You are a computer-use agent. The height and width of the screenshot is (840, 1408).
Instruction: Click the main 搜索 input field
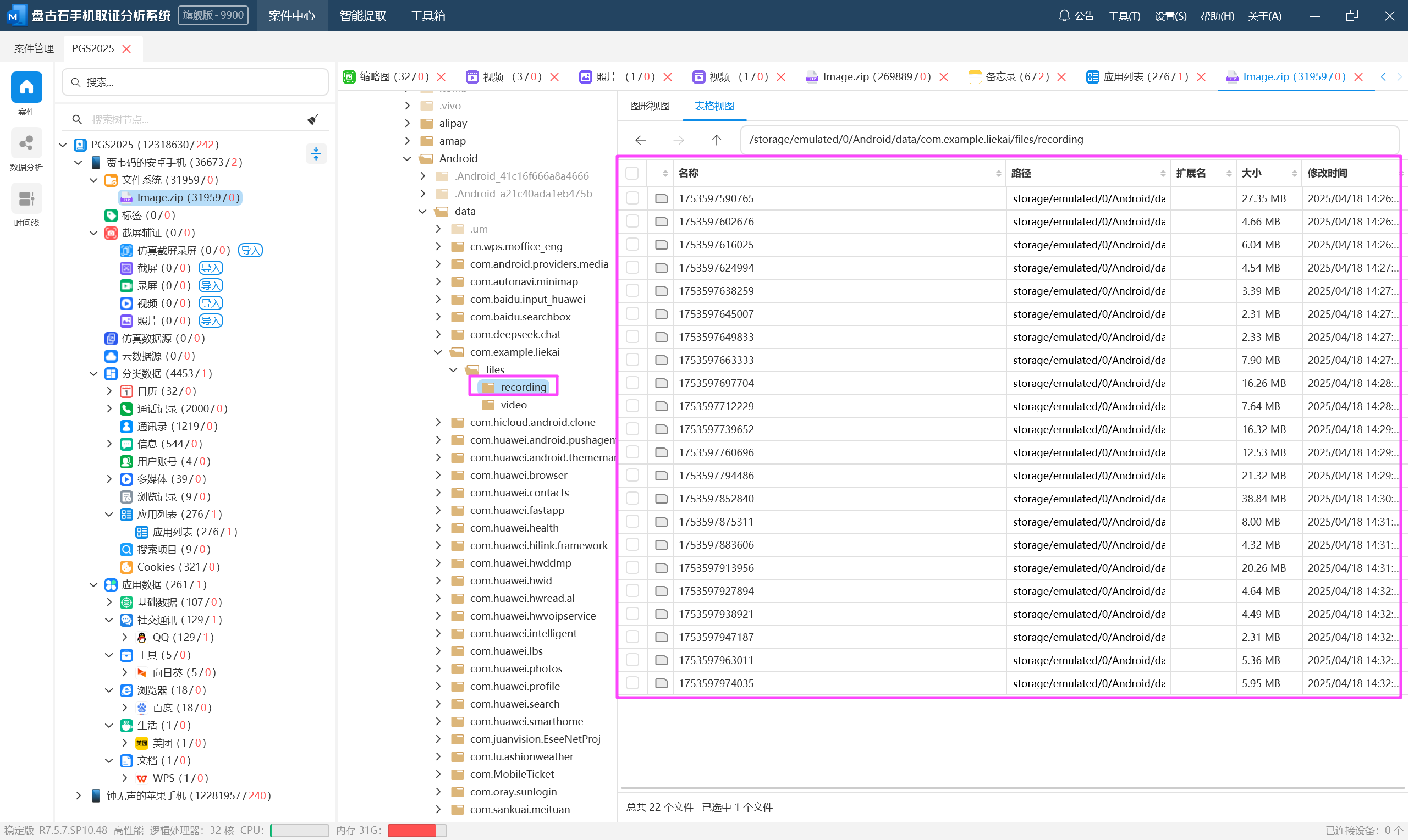195,82
